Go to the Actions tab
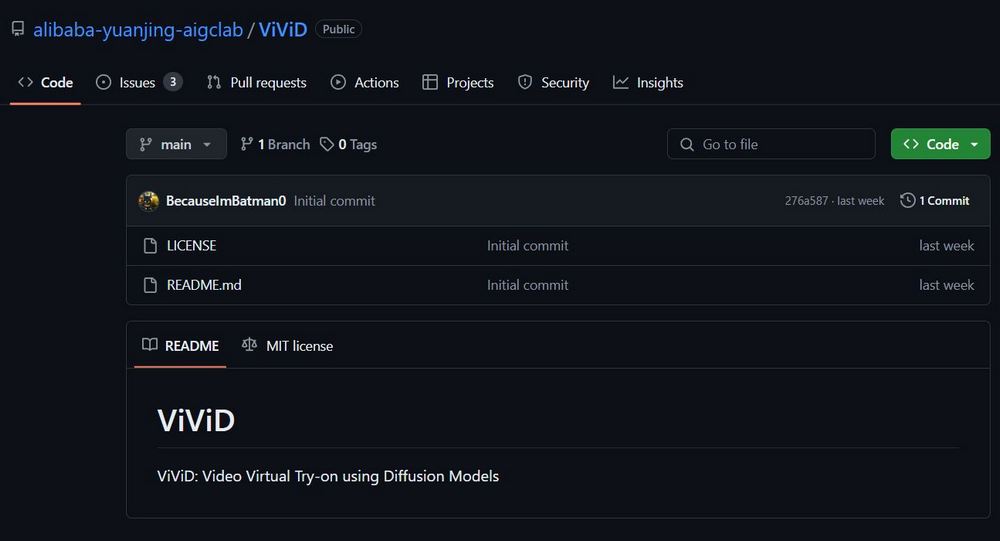 [x=365, y=82]
